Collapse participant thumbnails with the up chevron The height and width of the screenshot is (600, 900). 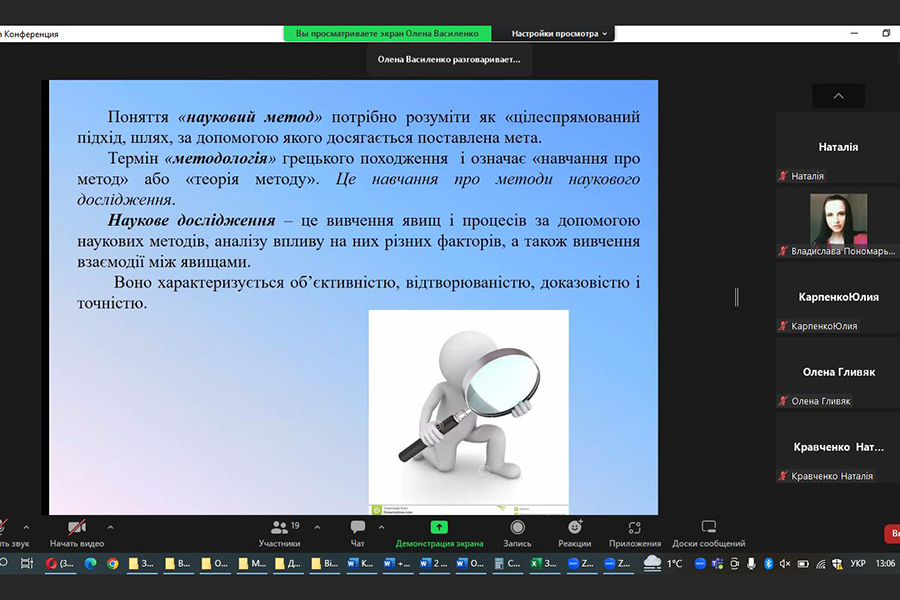click(839, 96)
